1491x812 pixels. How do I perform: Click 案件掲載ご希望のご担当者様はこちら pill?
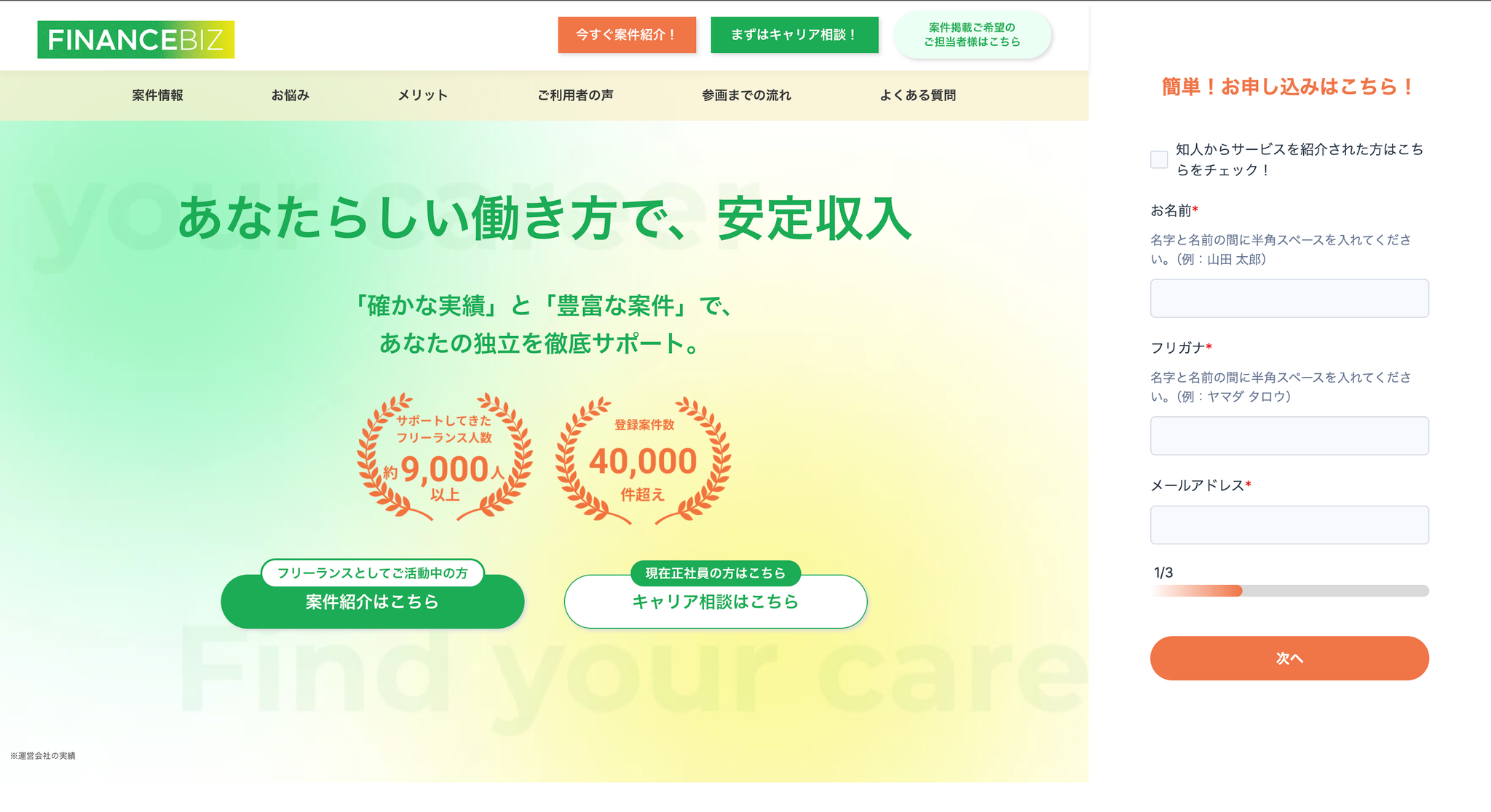(972, 35)
